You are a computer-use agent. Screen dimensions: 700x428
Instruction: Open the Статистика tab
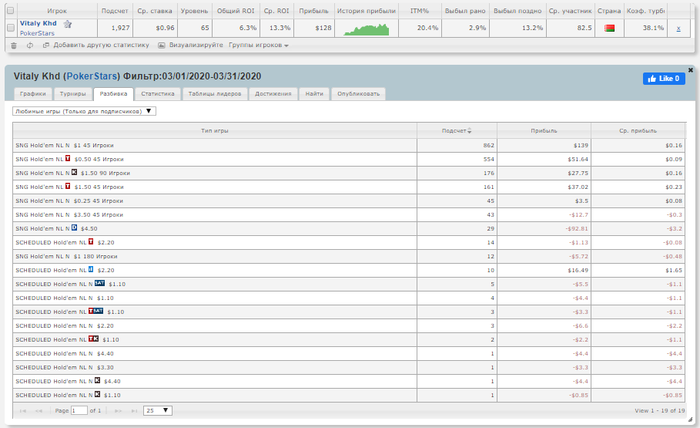(x=158, y=94)
